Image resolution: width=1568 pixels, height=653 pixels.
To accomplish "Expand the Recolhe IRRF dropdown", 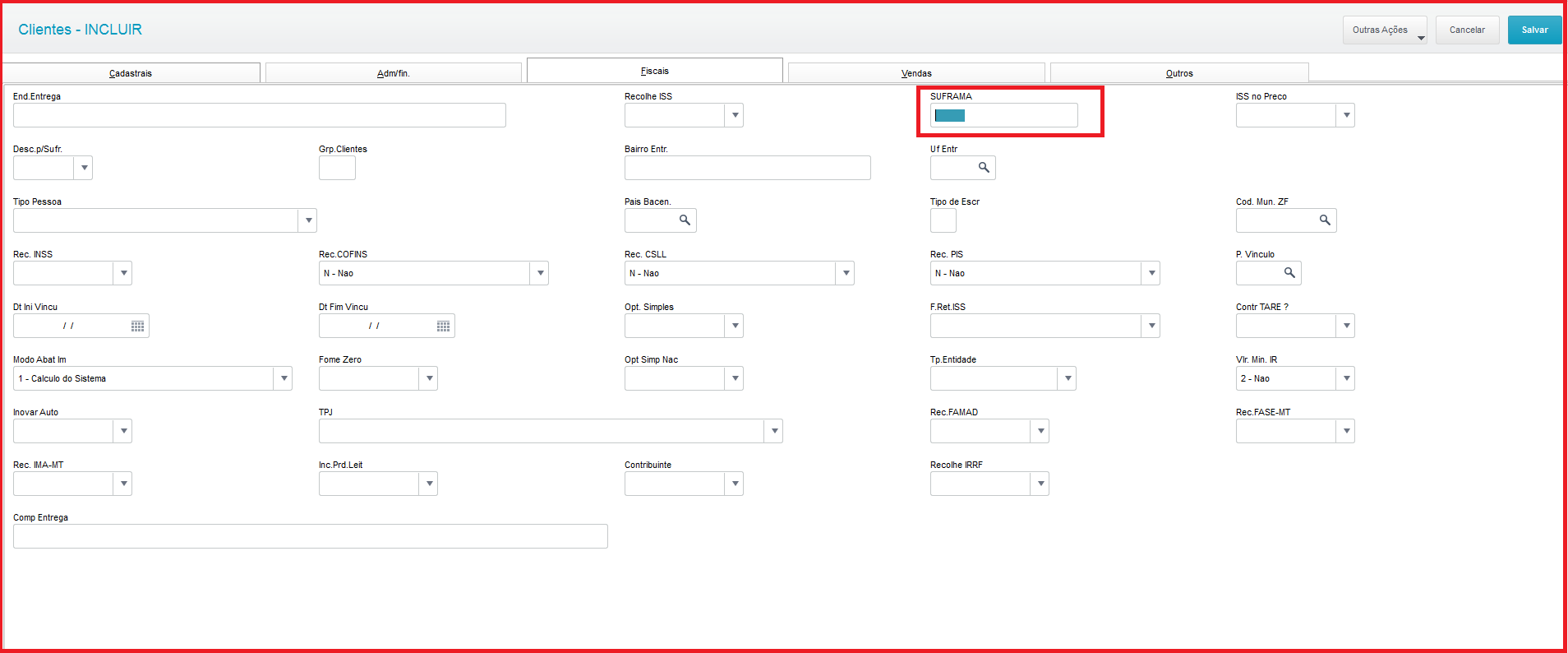I will click(1040, 484).
